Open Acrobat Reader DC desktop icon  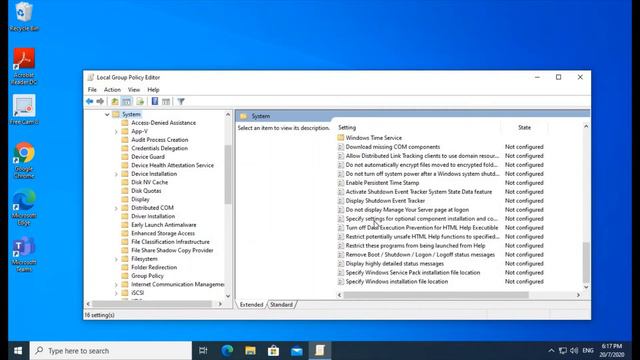pyautogui.click(x=24, y=66)
